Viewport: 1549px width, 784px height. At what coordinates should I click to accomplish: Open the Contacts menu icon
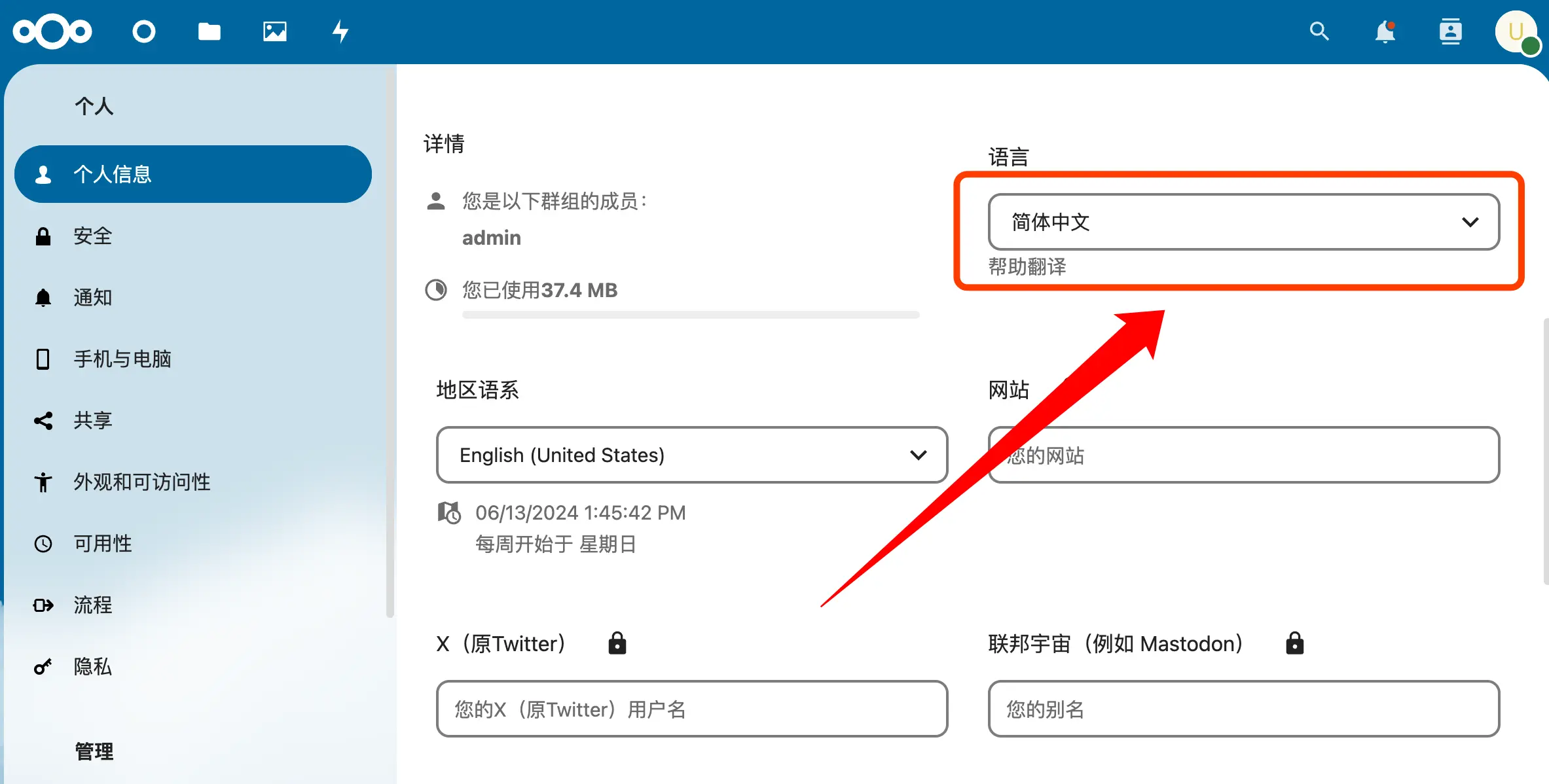[x=1450, y=31]
